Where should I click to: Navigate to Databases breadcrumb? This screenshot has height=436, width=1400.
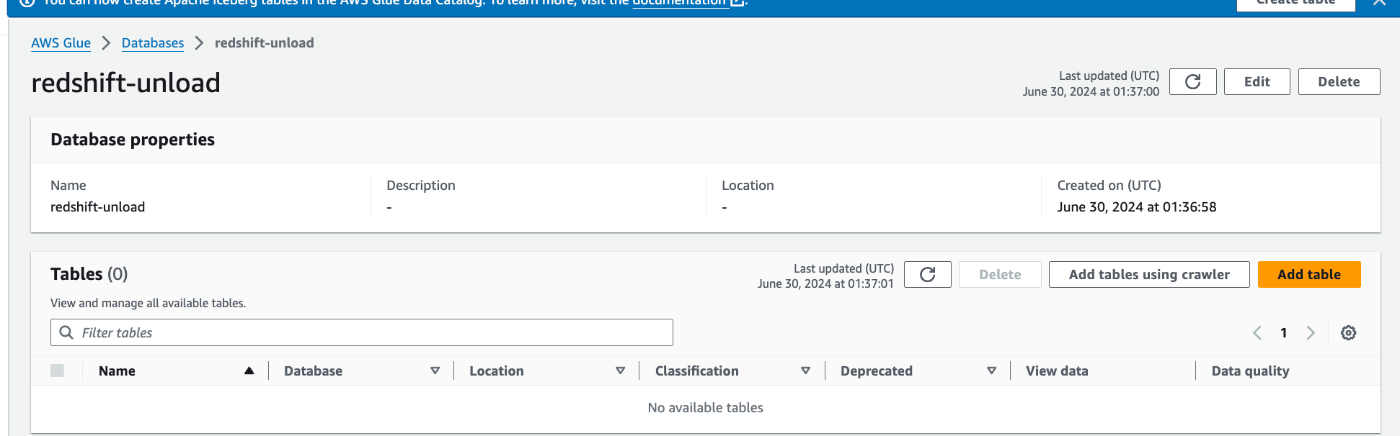point(153,43)
